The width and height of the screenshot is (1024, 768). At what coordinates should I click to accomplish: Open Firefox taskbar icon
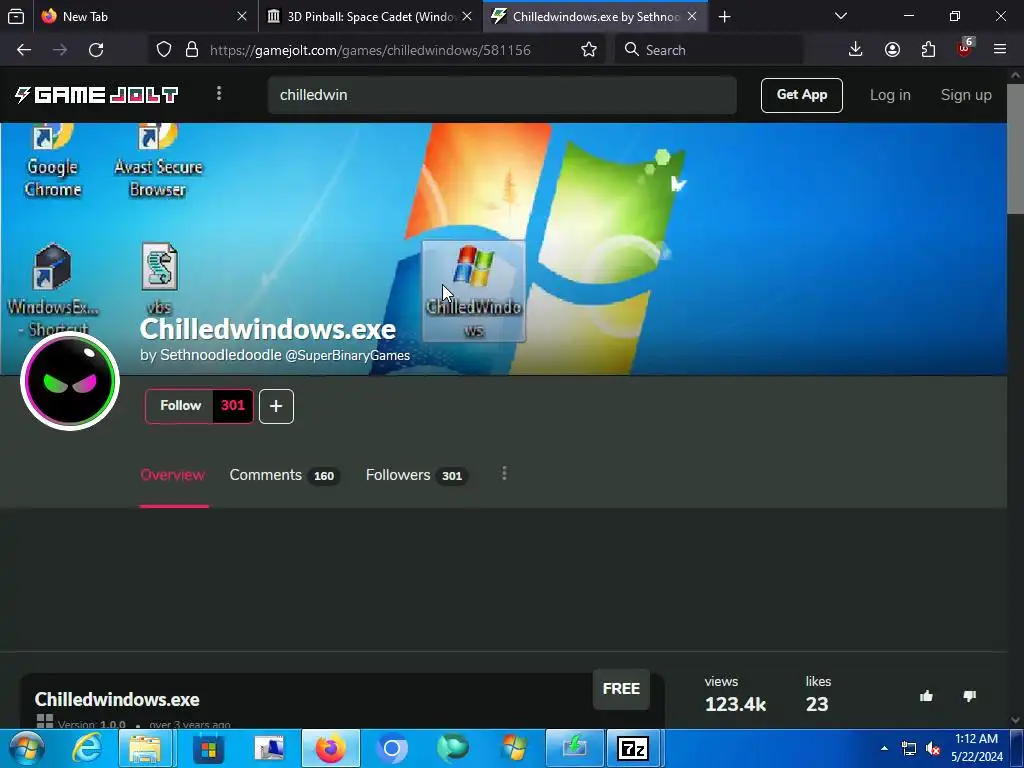point(330,748)
